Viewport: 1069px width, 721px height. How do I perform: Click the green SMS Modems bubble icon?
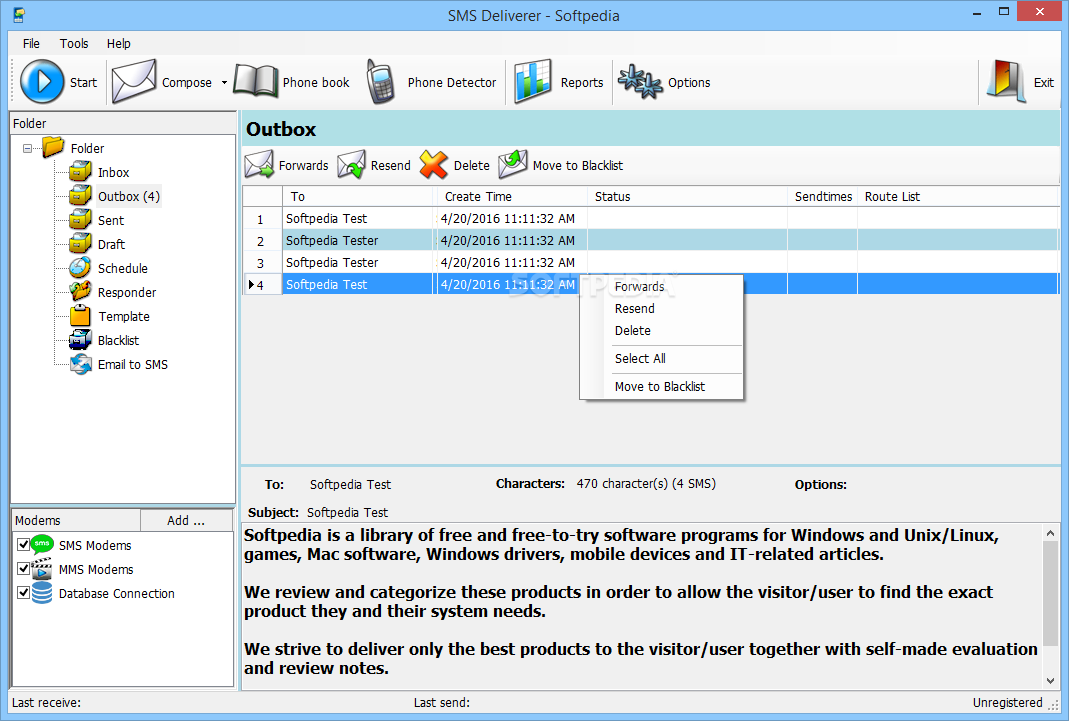coord(42,544)
